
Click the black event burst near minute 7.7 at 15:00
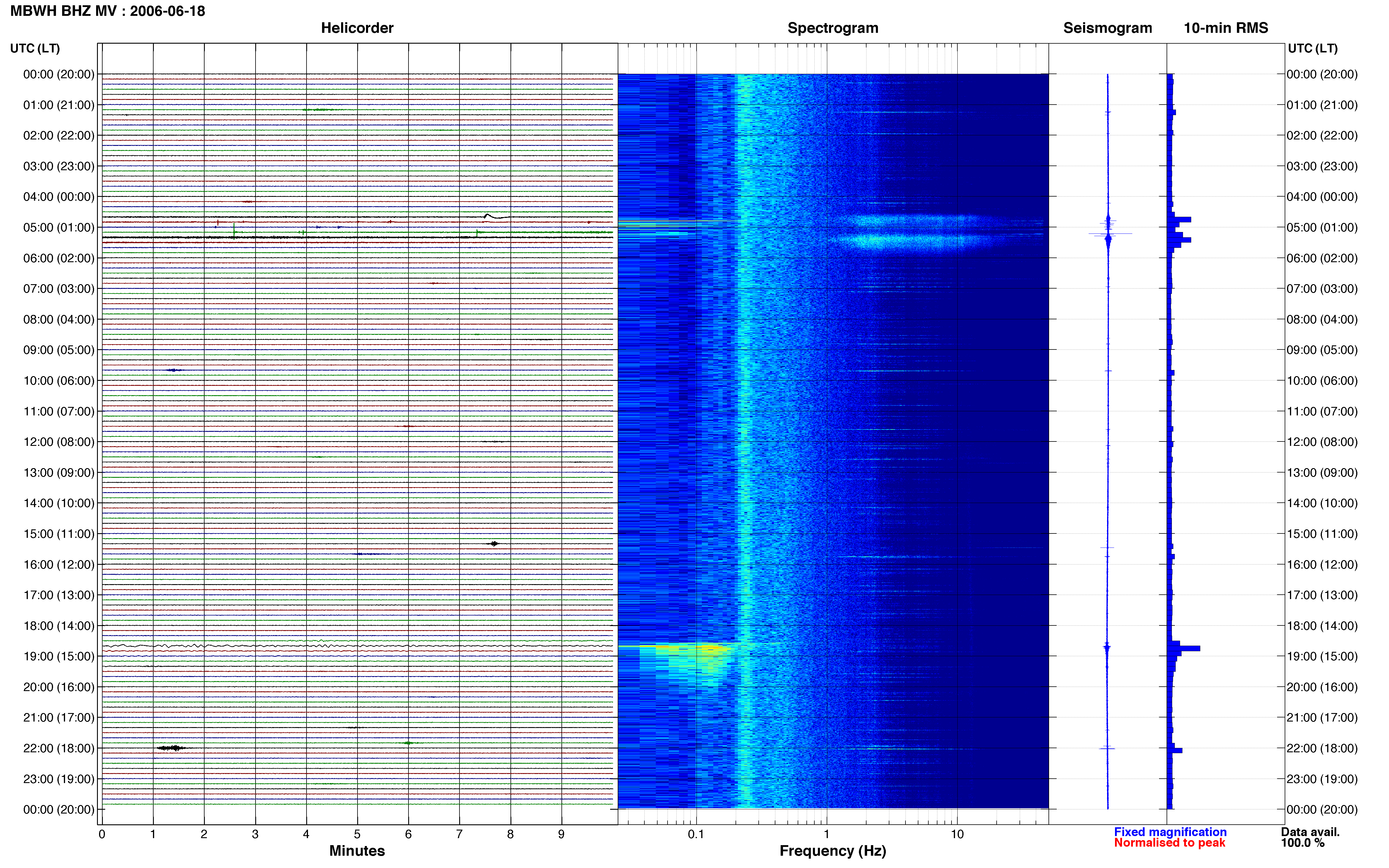tap(493, 543)
